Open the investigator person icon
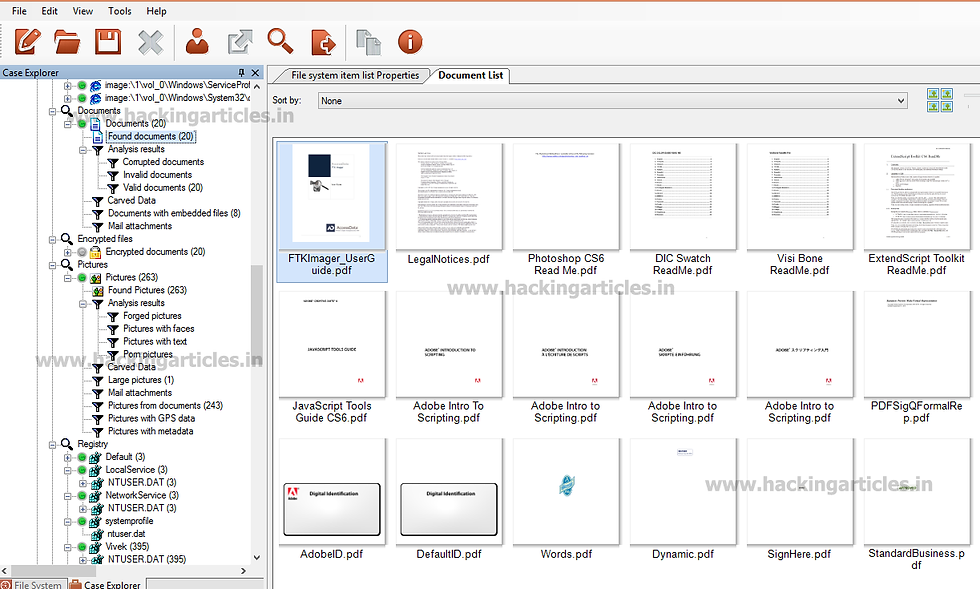980x589 pixels. pos(198,42)
